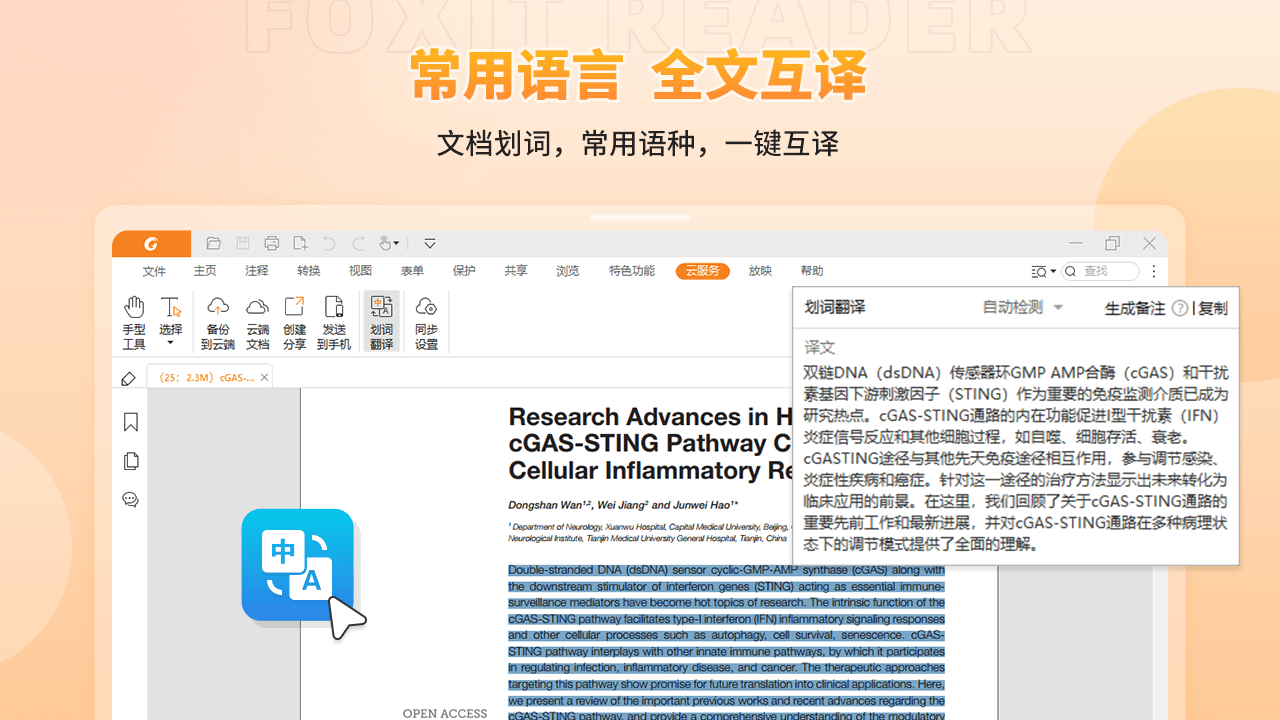Close the cGAS document tab
Image resolution: width=1280 pixels, height=720 pixels.
click(263, 378)
